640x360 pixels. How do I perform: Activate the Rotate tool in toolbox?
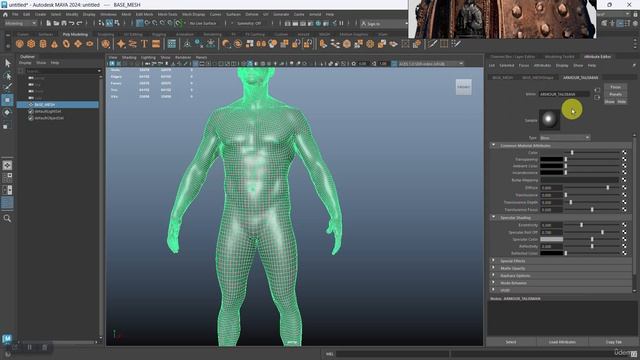point(7,113)
